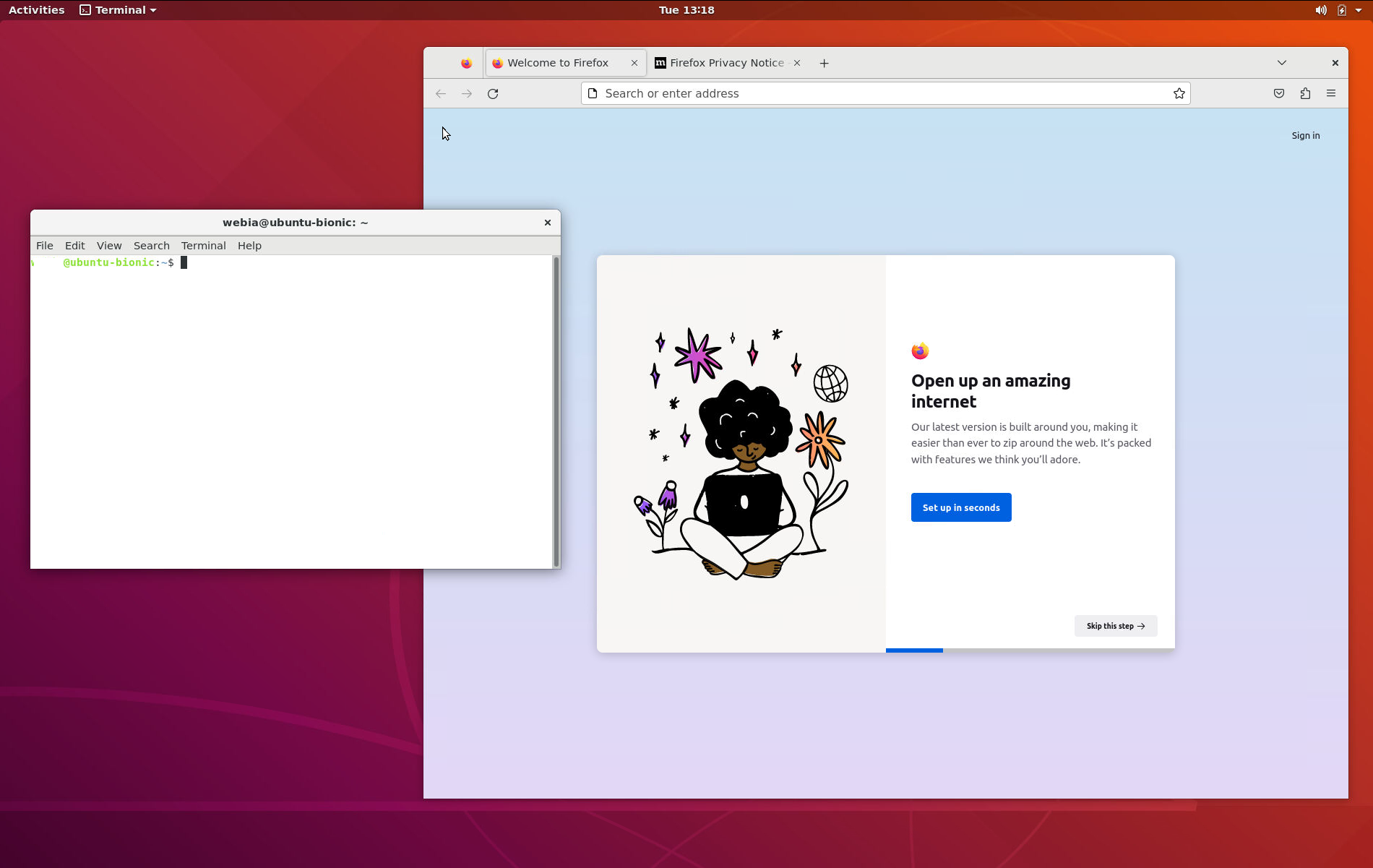The height and width of the screenshot is (868, 1373).
Task: Click the terminal window scrollbar
Action: 556,411
